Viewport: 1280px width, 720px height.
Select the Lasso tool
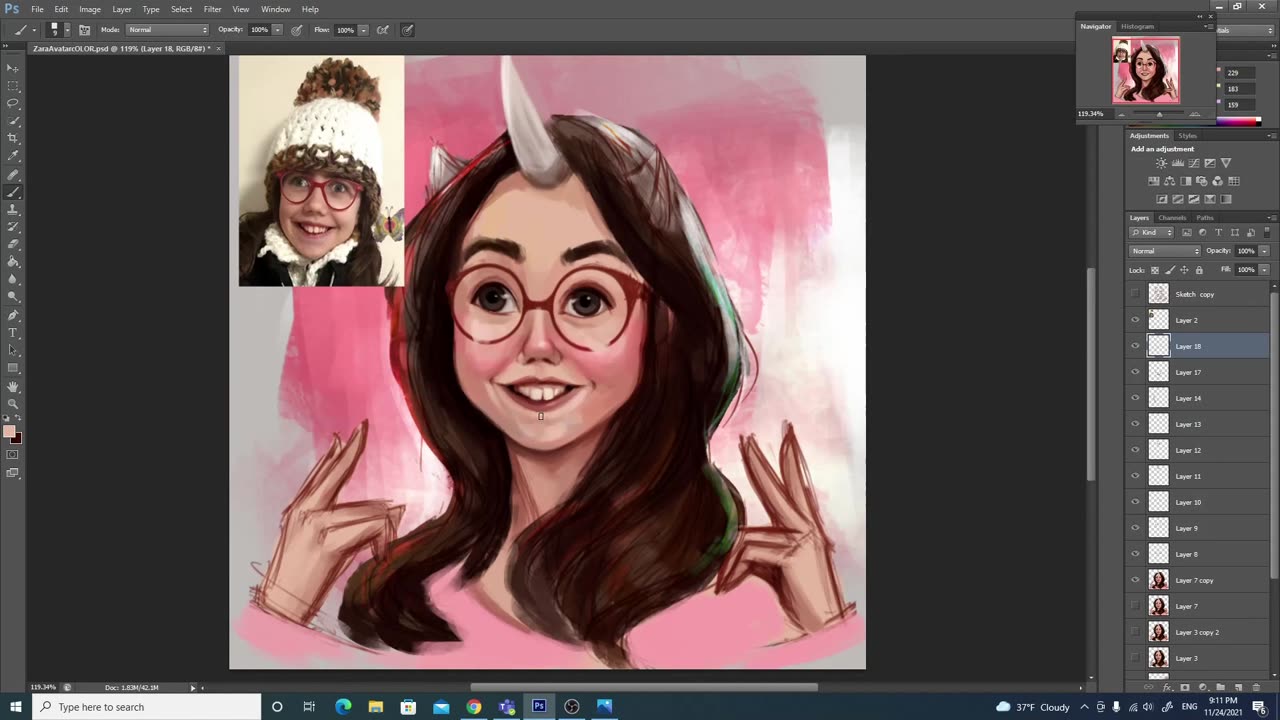tap(13, 103)
